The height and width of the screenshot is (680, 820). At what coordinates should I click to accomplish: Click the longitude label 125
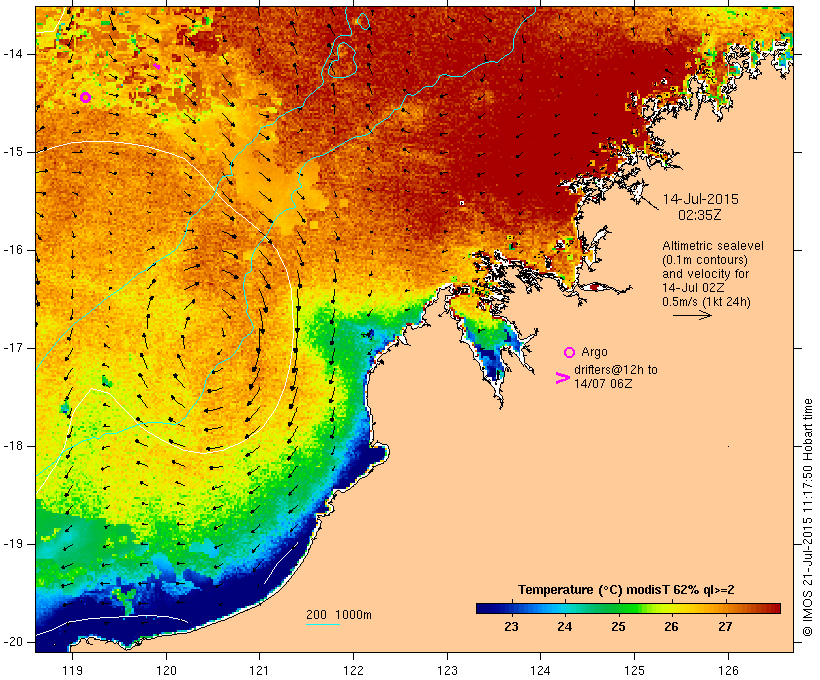click(634, 670)
